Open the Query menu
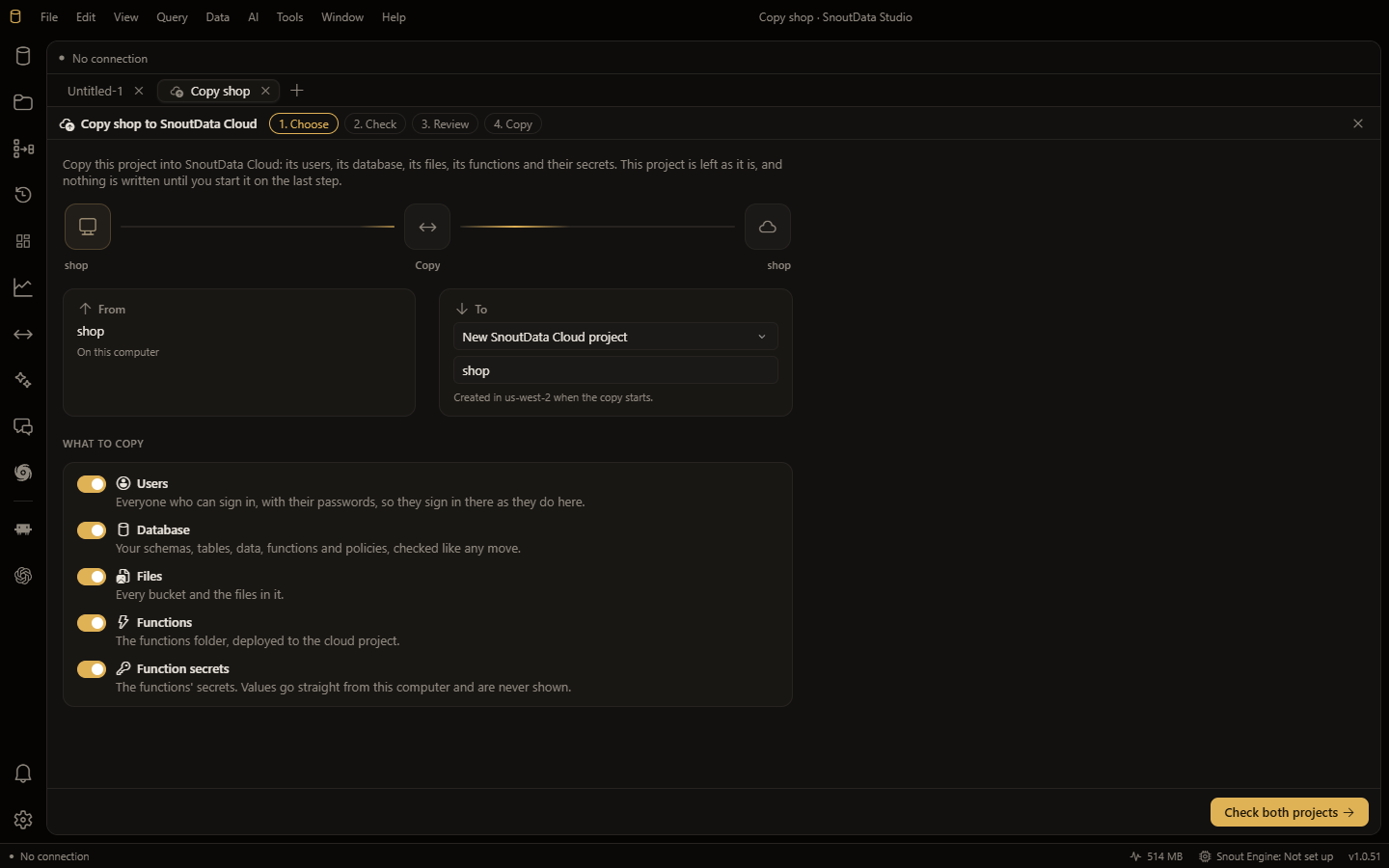The height and width of the screenshot is (868, 1389). click(172, 17)
